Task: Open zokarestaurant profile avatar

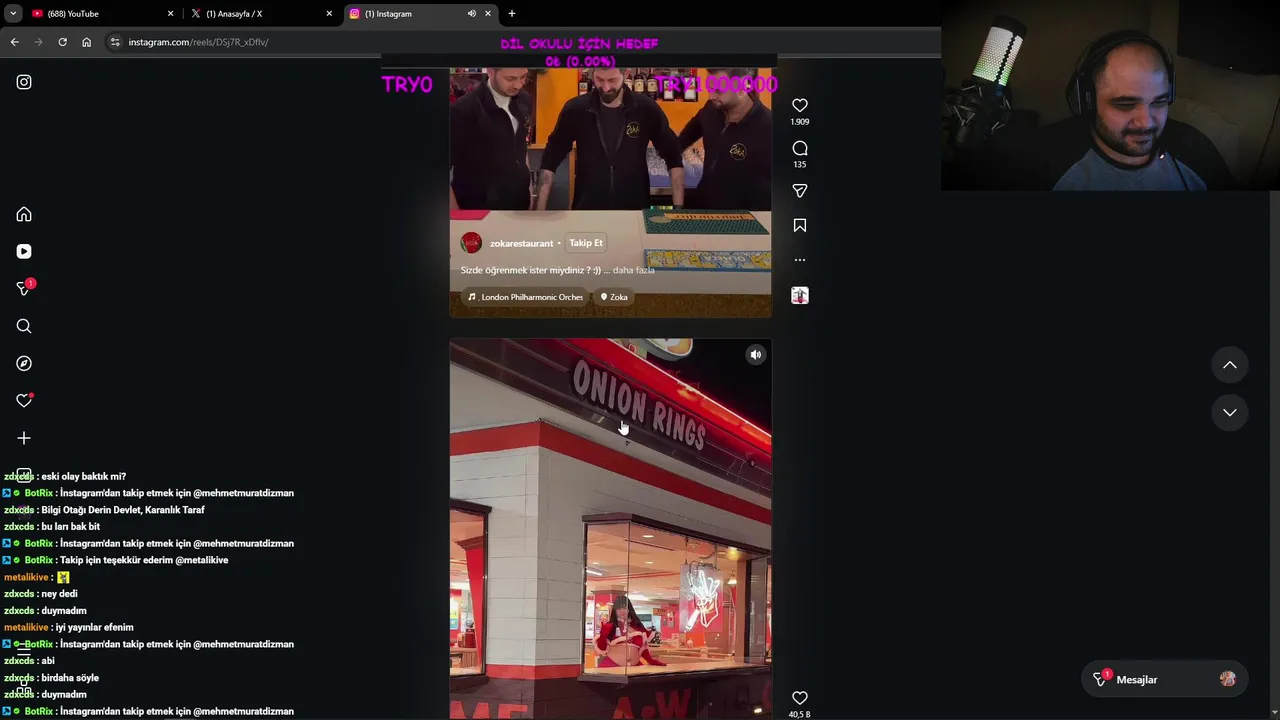Action: 471,243
